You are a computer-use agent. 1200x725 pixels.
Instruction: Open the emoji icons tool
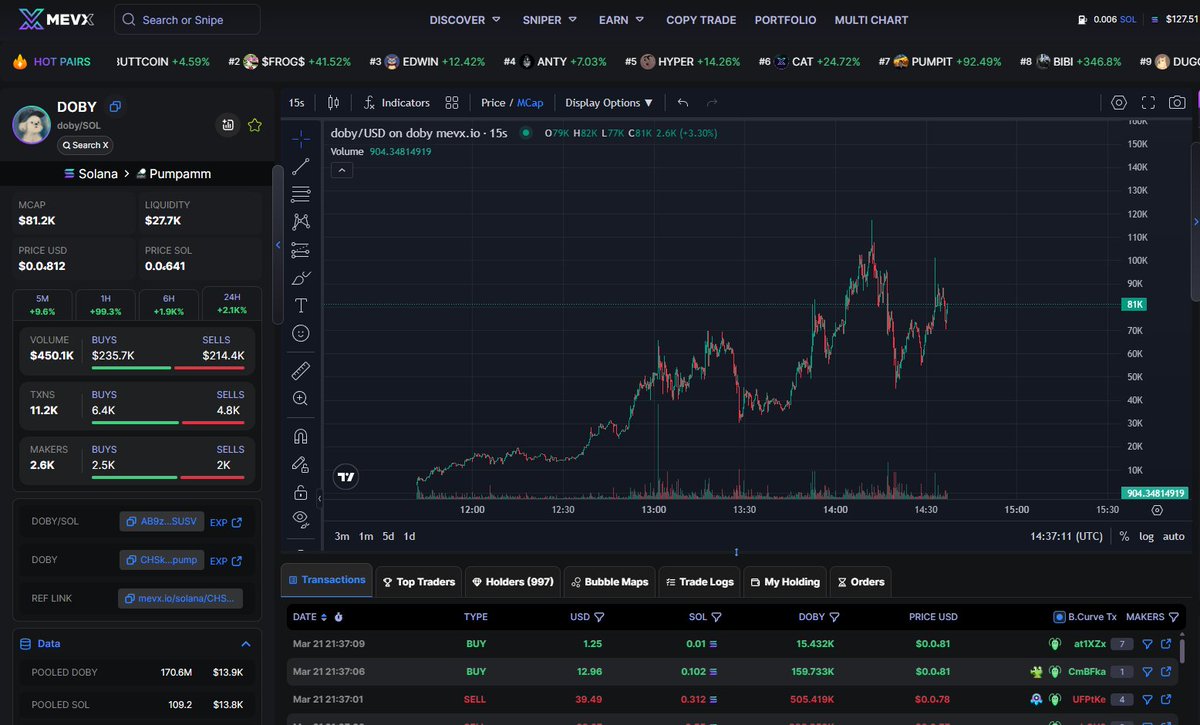click(300, 333)
